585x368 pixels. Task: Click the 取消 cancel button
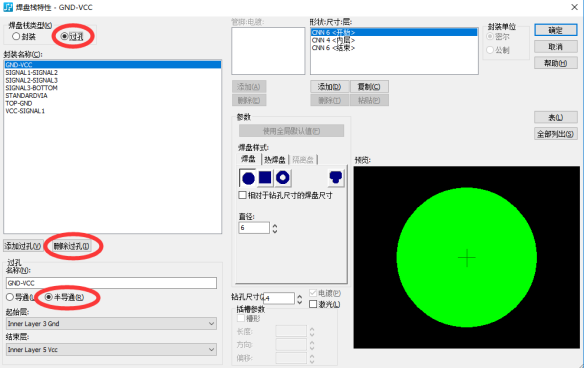coord(556,47)
